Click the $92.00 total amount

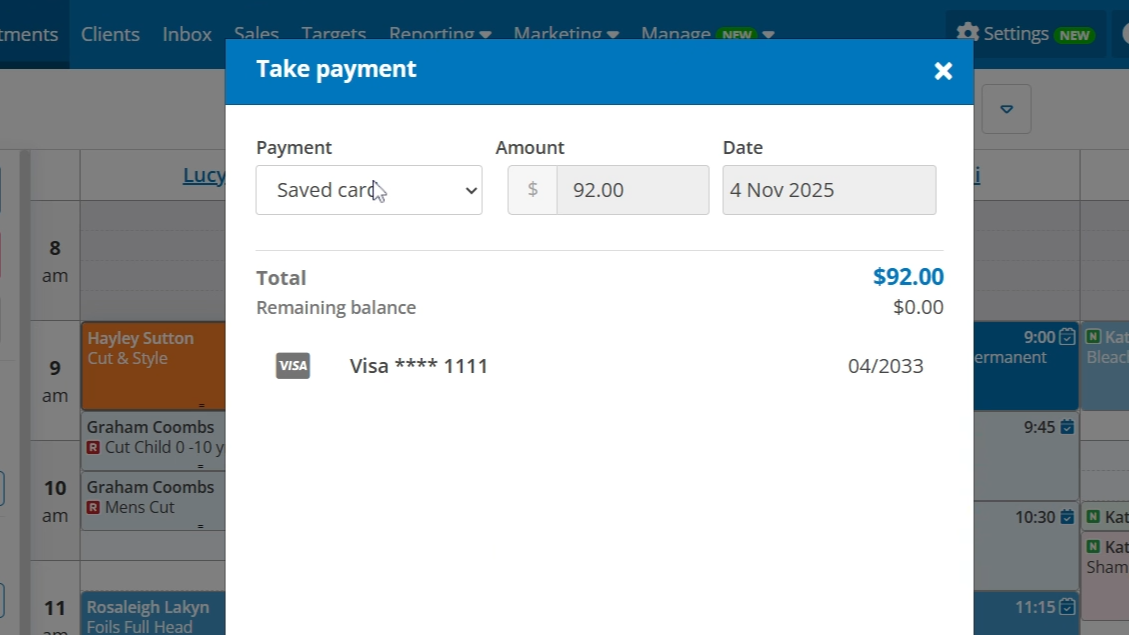(x=908, y=276)
